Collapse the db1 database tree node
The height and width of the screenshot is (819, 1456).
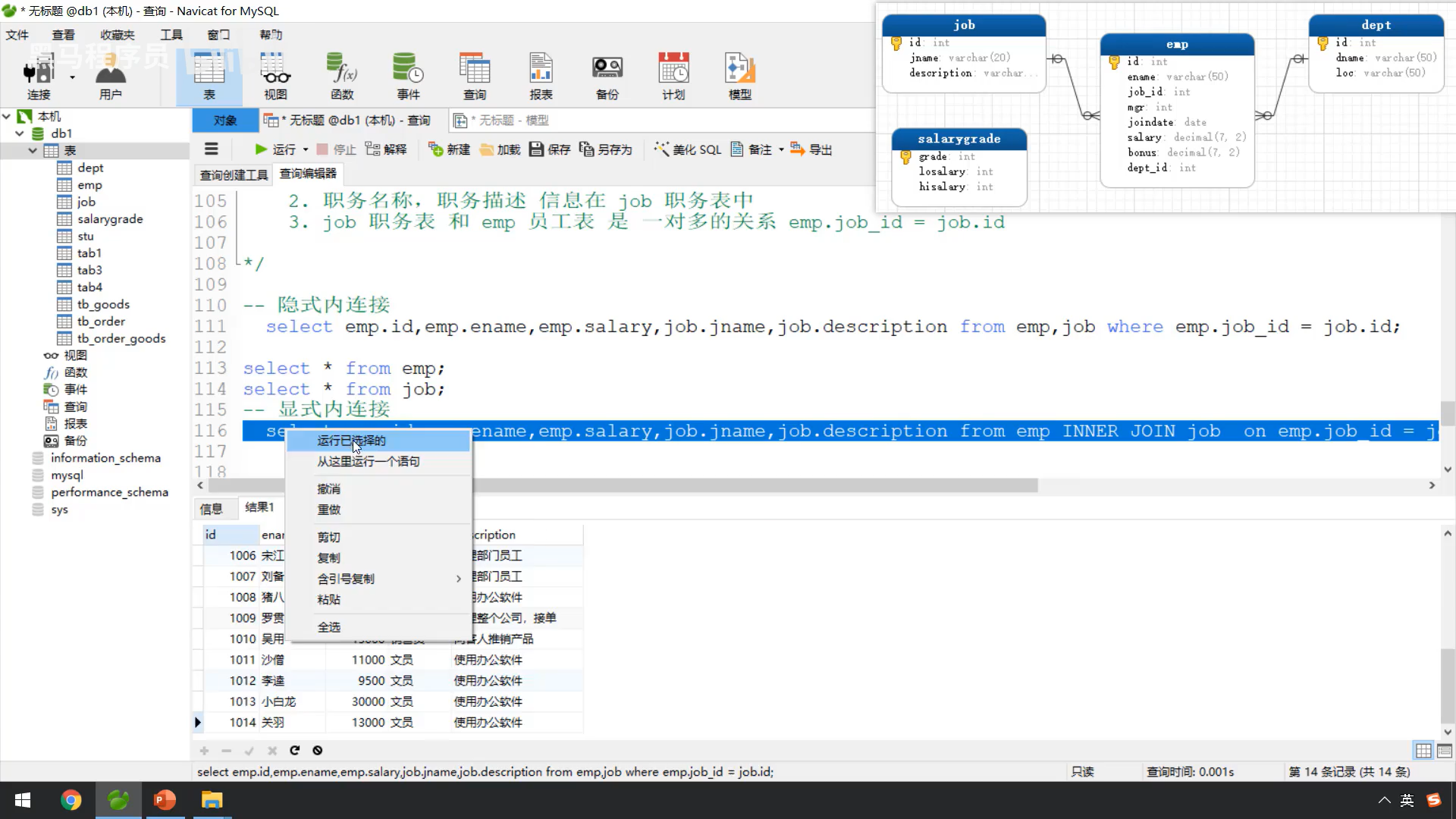tap(20, 133)
